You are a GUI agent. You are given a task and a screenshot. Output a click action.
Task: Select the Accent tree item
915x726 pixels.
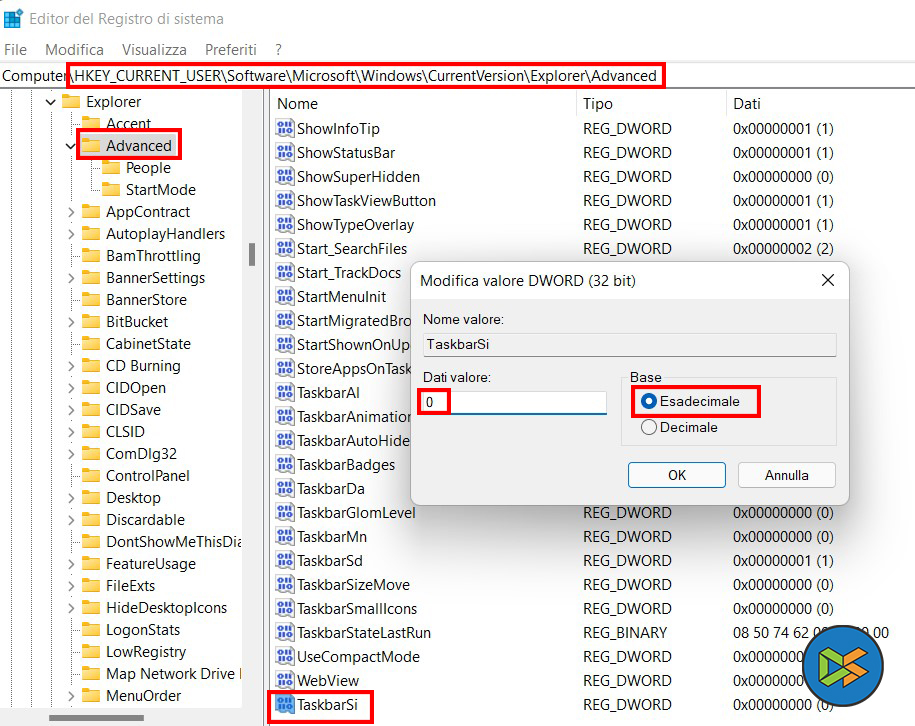pos(128,123)
